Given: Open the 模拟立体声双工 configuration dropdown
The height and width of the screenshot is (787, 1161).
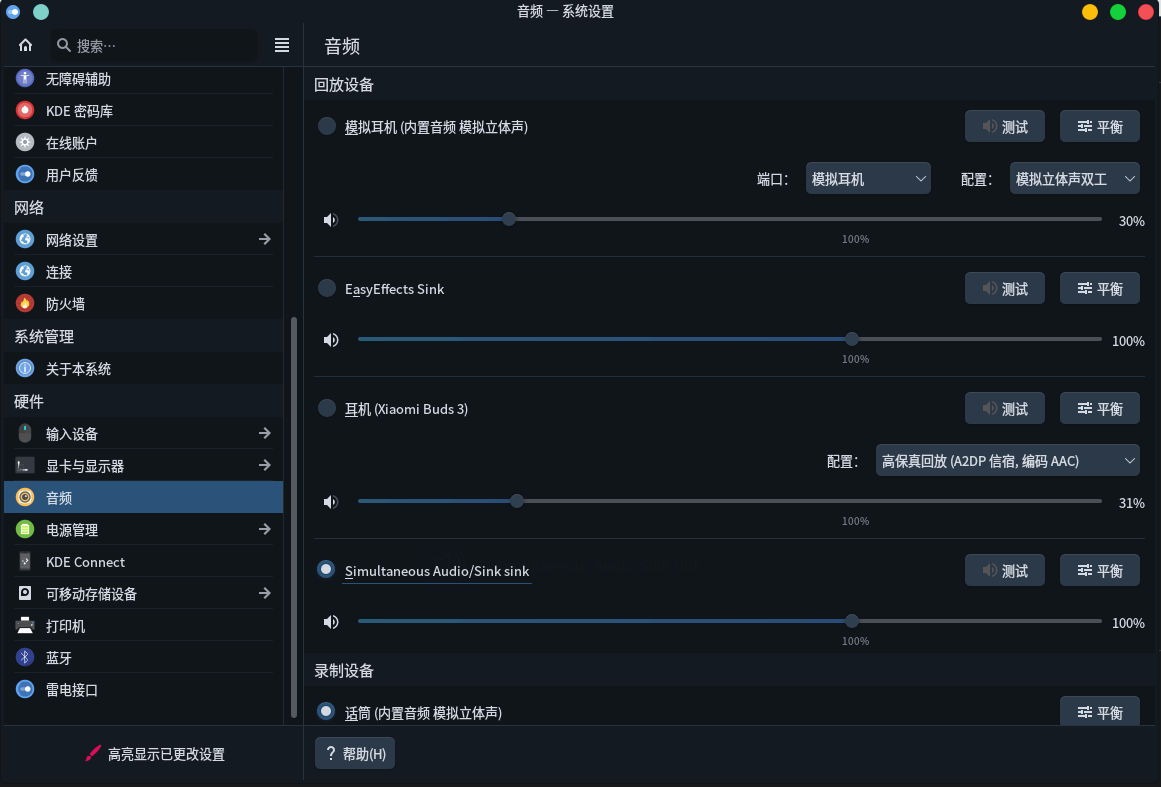Looking at the screenshot, I should pos(1074,177).
